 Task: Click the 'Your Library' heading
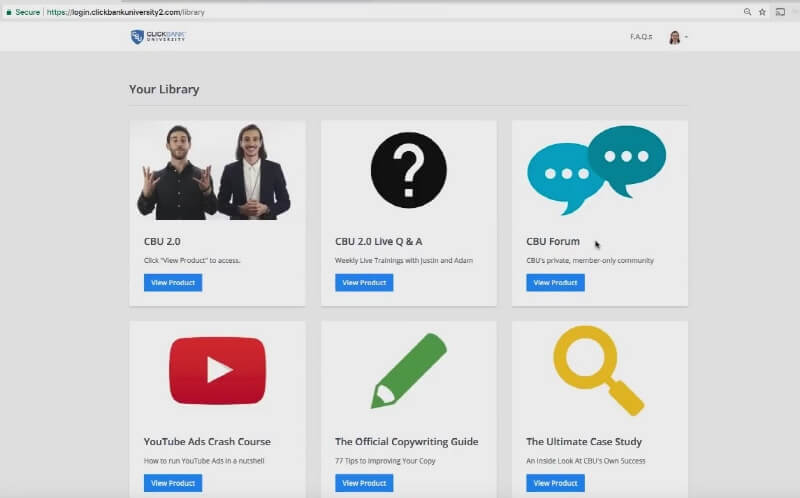pyautogui.click(x=164, y=89)
